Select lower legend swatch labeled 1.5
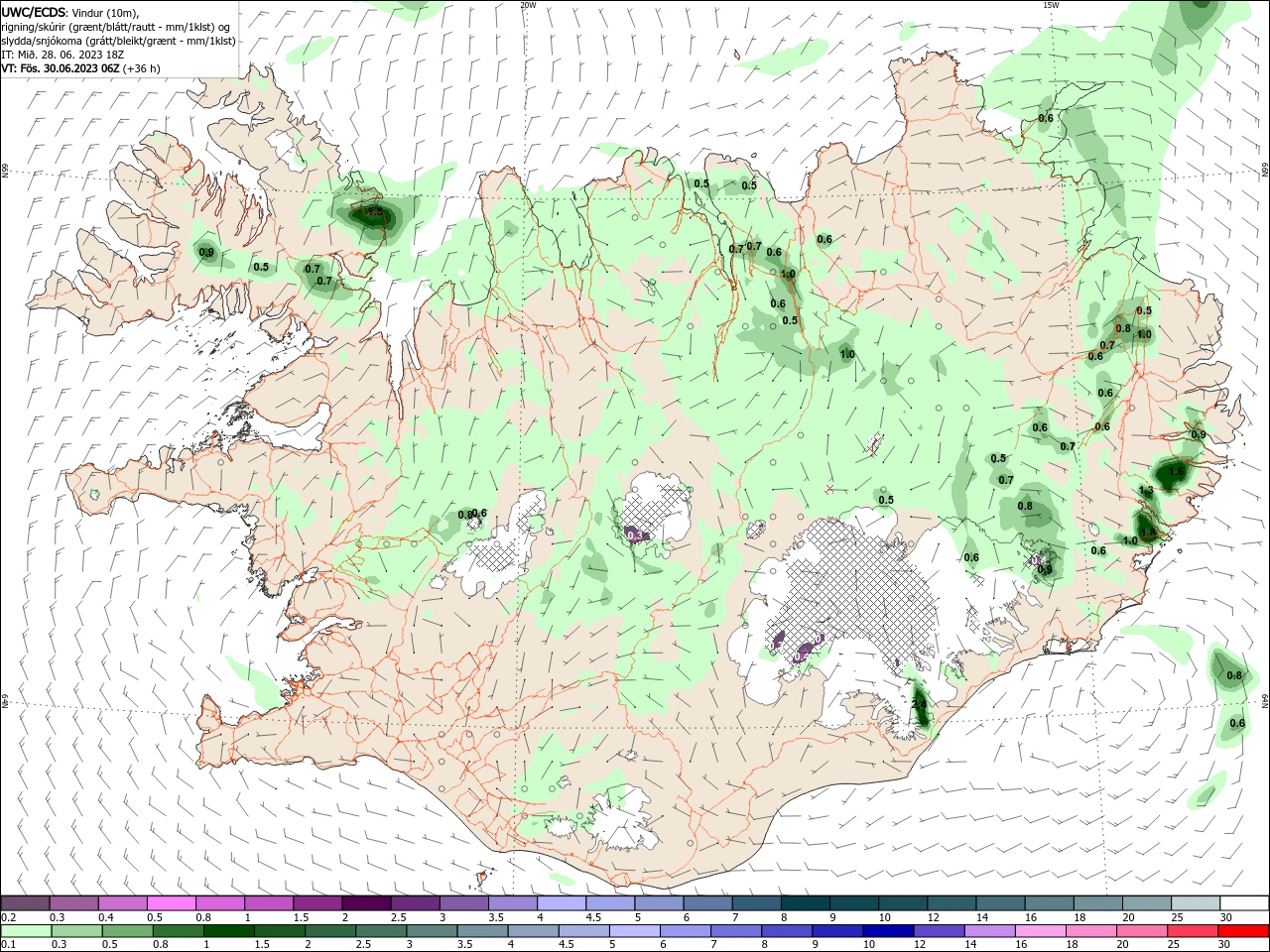This screenshot has height=952, width=1270. coord(279,931)
